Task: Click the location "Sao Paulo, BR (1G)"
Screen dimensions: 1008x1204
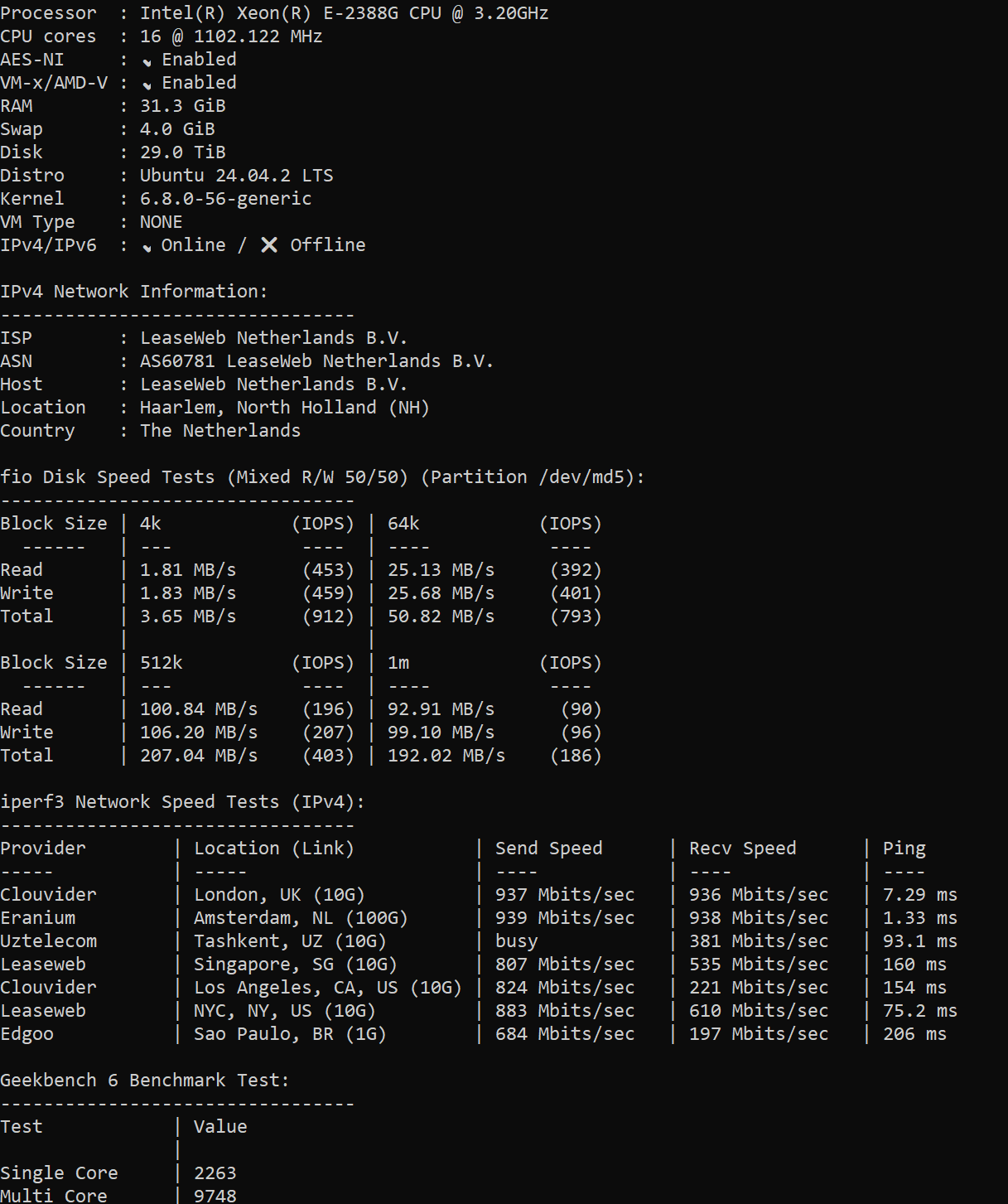Action: pyautogui.click(x=290, y=1034)
